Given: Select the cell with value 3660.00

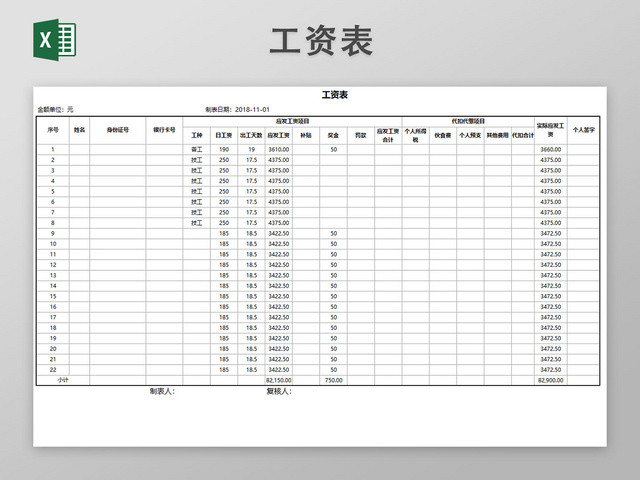Looking at the screenshot, I should coord(551,149).
